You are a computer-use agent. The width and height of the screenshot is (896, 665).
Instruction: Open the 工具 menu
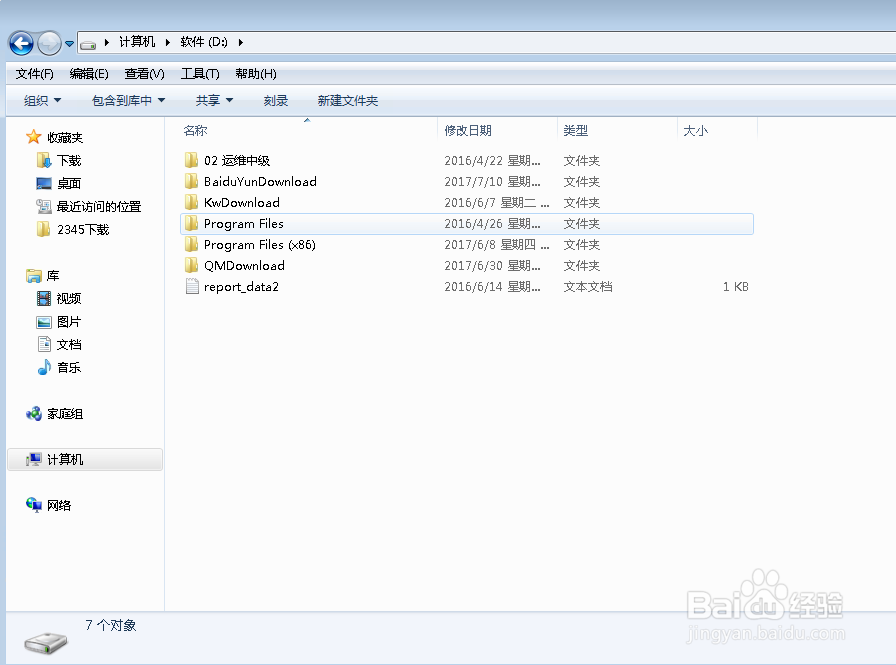click(x=198, y=73)
